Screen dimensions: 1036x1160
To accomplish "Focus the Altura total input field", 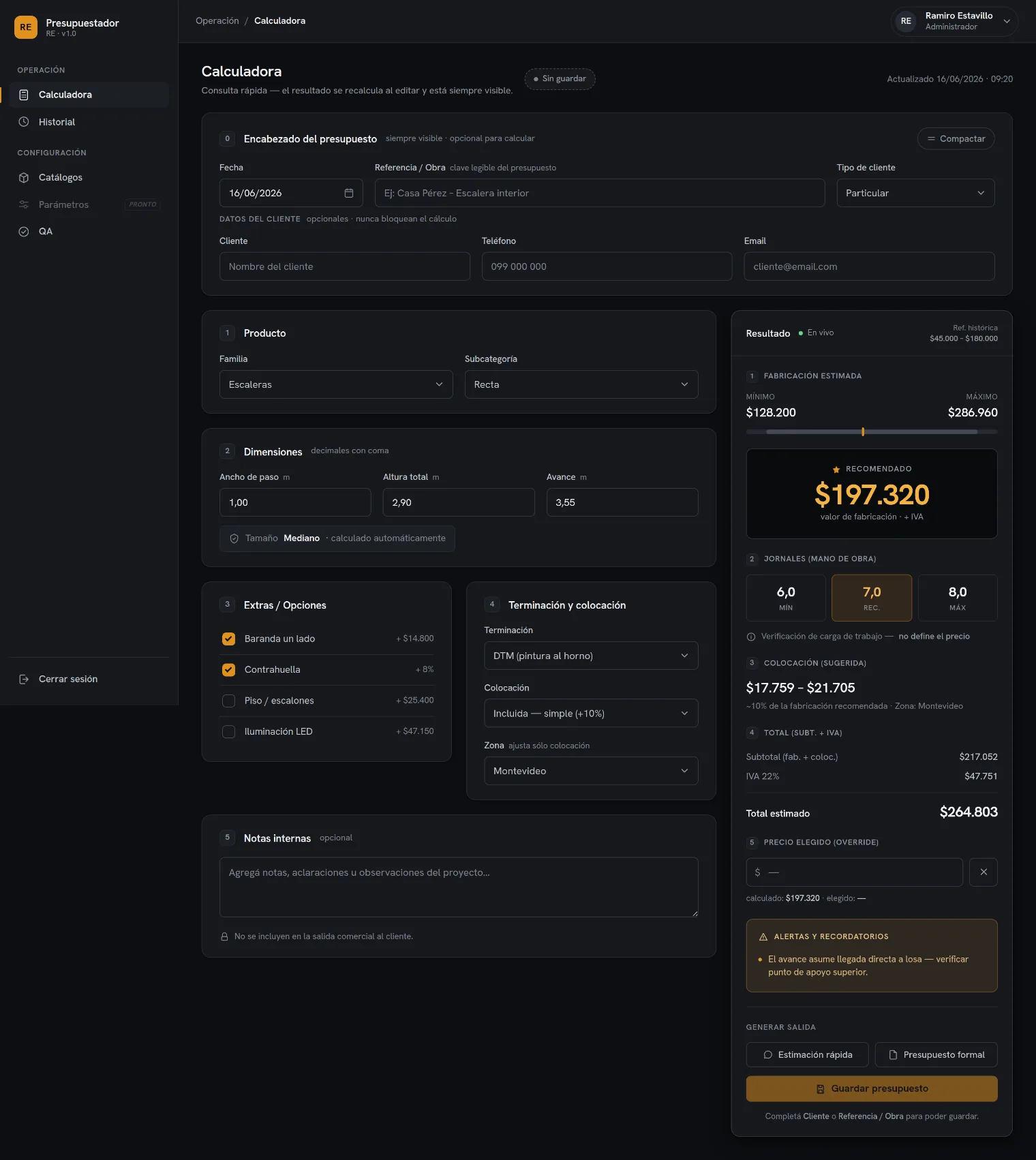I will [x=459, y=502].
